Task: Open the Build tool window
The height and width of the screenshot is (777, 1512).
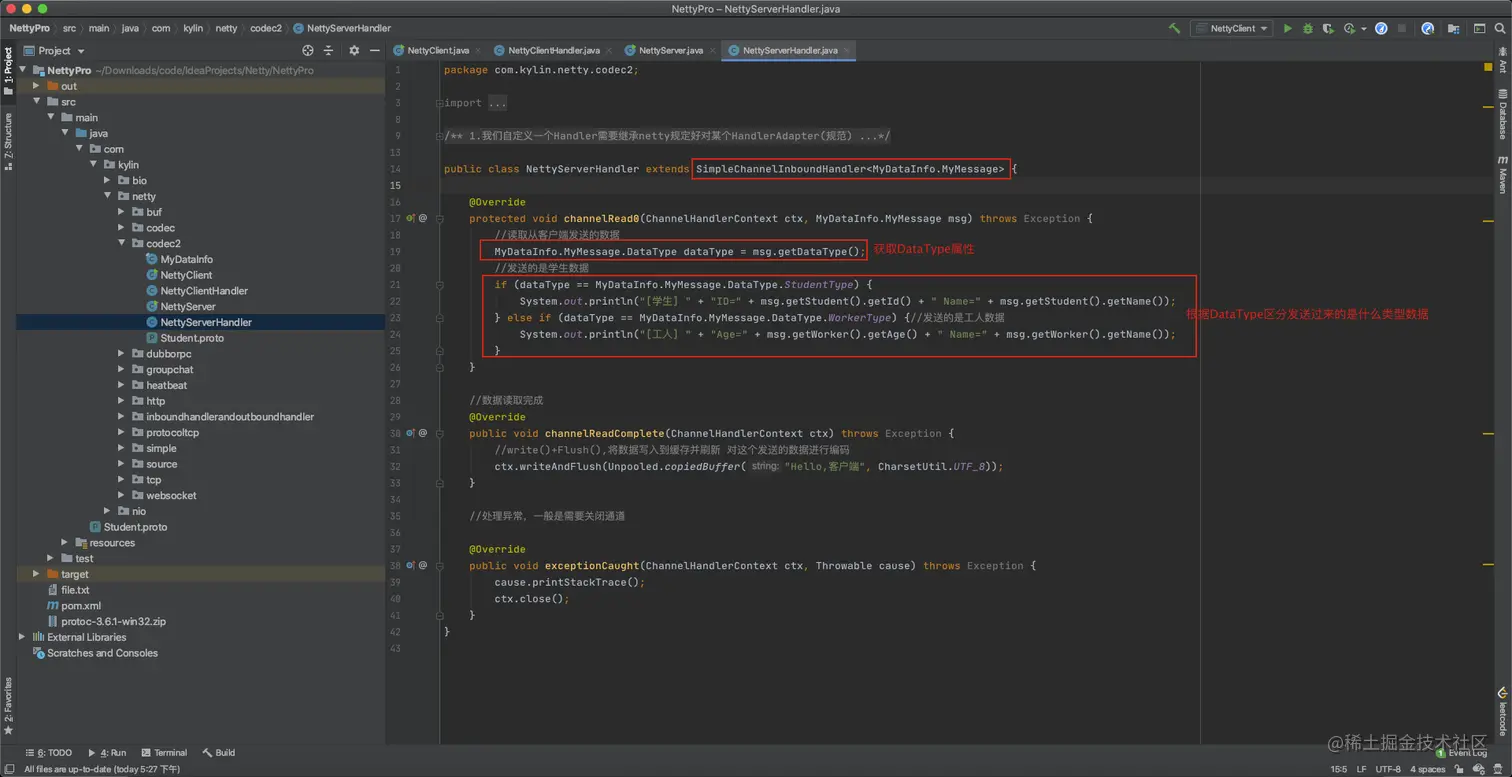Action: pyautogui.click(x=219, y=753)
